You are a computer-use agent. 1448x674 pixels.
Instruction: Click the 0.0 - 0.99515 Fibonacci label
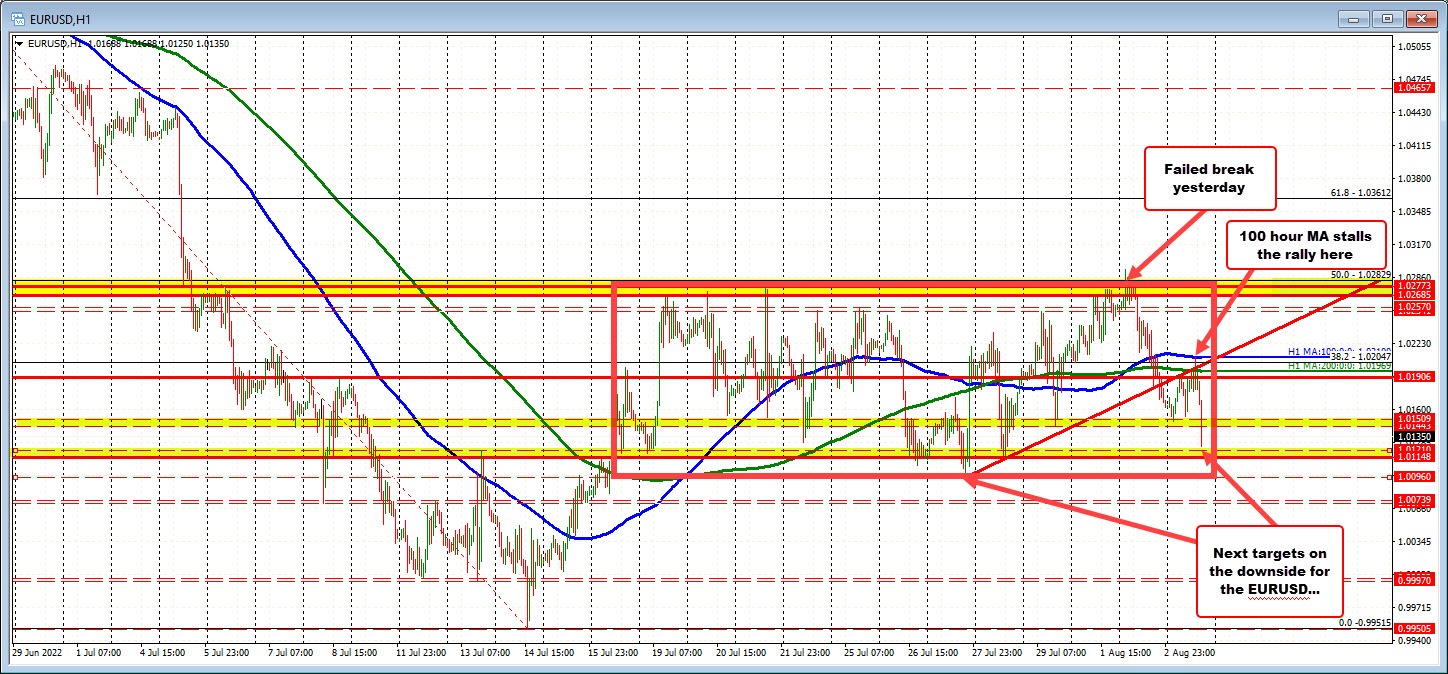(1365, 622)
